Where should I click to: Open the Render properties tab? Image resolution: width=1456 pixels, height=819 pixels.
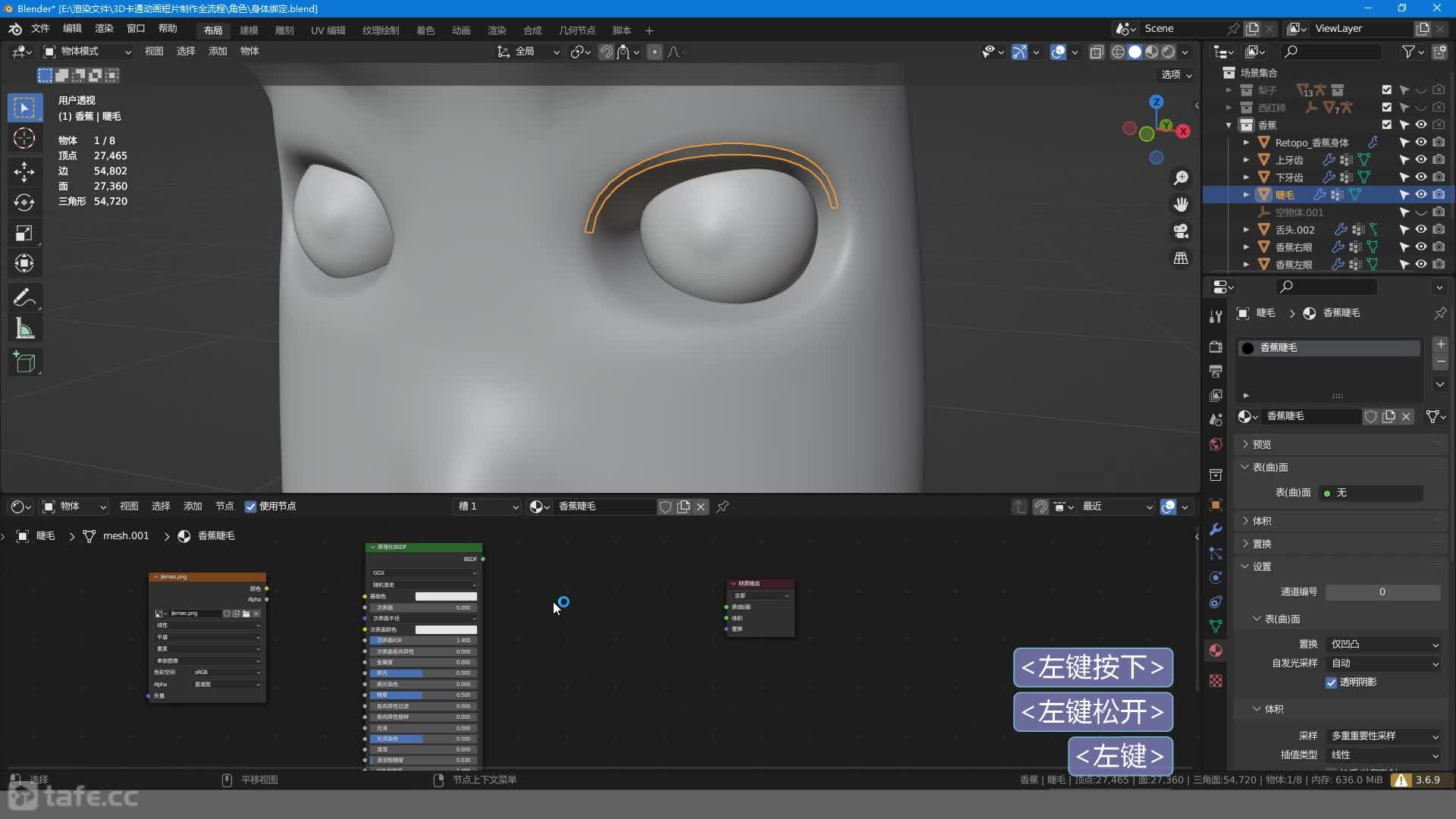coord(1216,347)
